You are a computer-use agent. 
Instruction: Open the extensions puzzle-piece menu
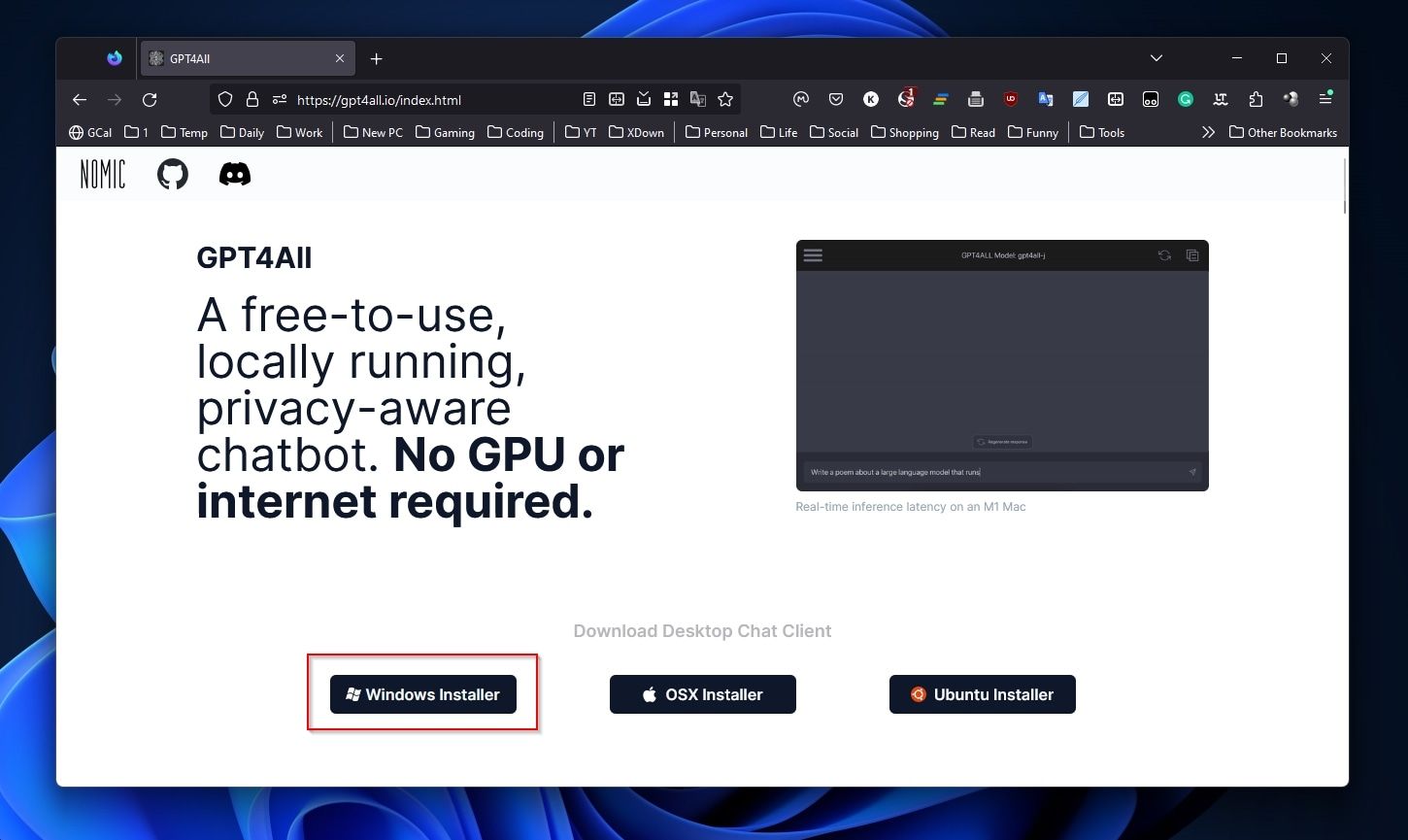(x=1256, y=99)
